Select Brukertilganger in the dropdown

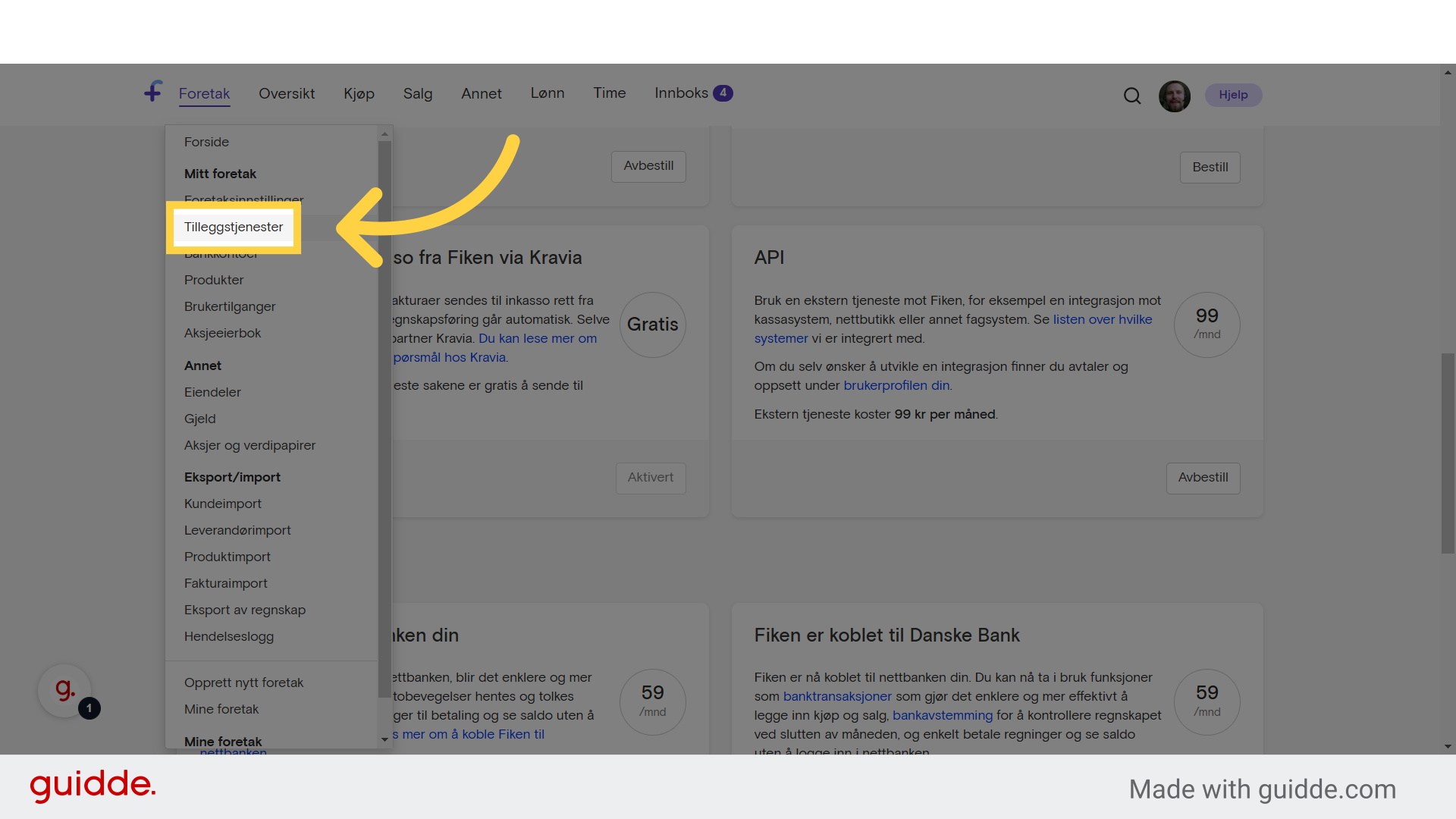tap(230, 306)
